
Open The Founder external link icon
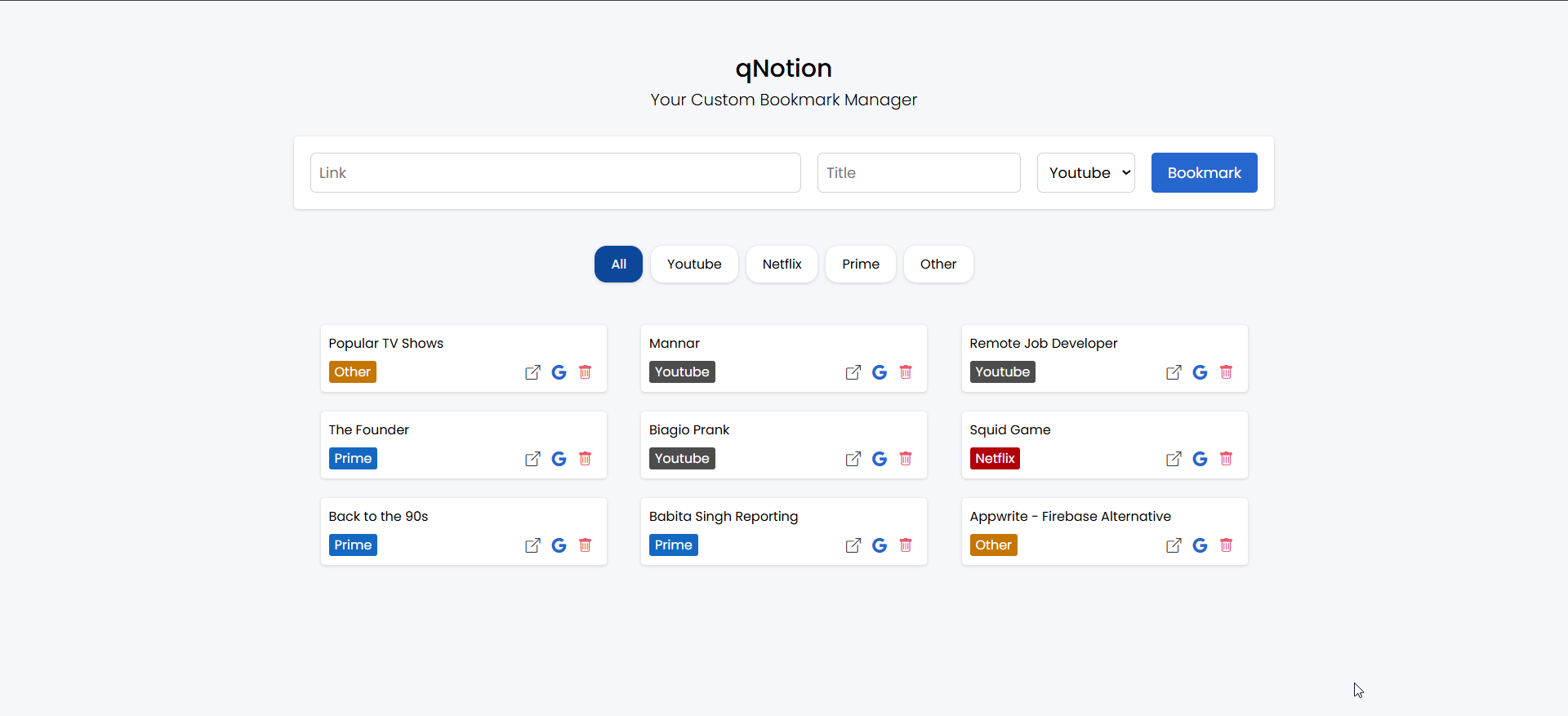(x=532, y=459)
